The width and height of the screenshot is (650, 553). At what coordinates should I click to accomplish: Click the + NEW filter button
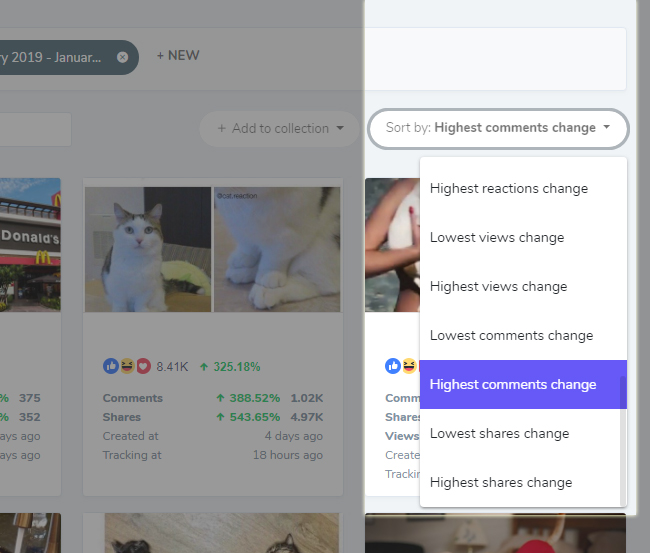pyautogui.click(x=178, y=56)
